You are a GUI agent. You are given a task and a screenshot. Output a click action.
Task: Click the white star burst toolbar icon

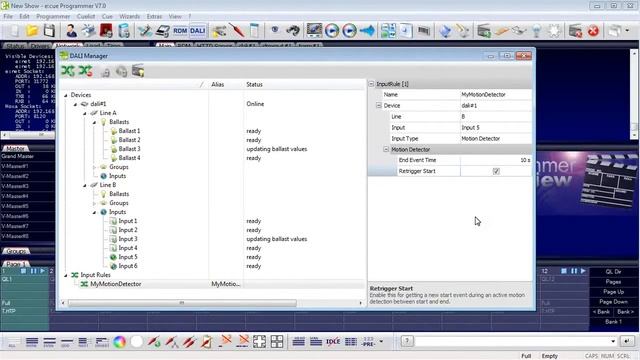point(554,31)
